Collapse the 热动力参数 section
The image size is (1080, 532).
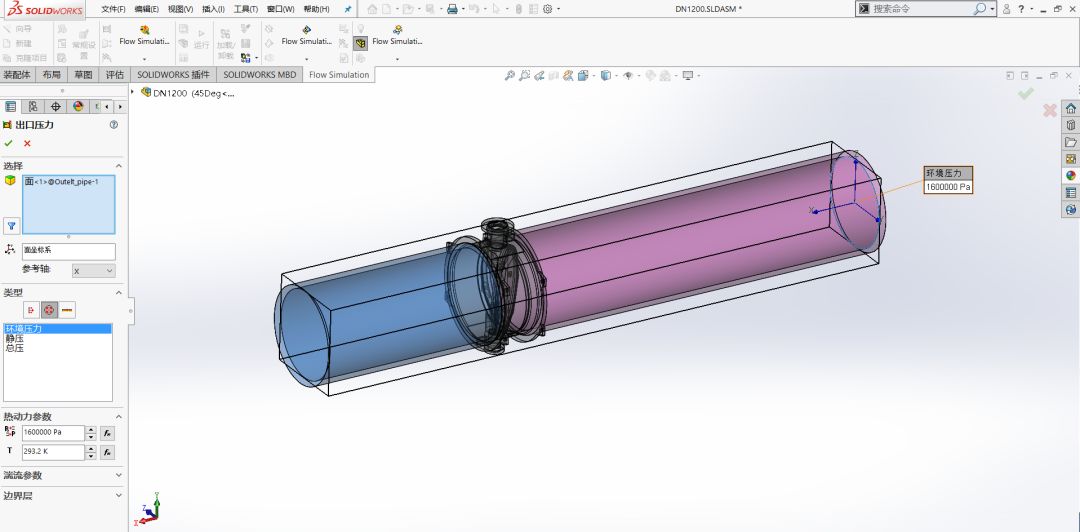pyautogui.click(x=118, y=417)
